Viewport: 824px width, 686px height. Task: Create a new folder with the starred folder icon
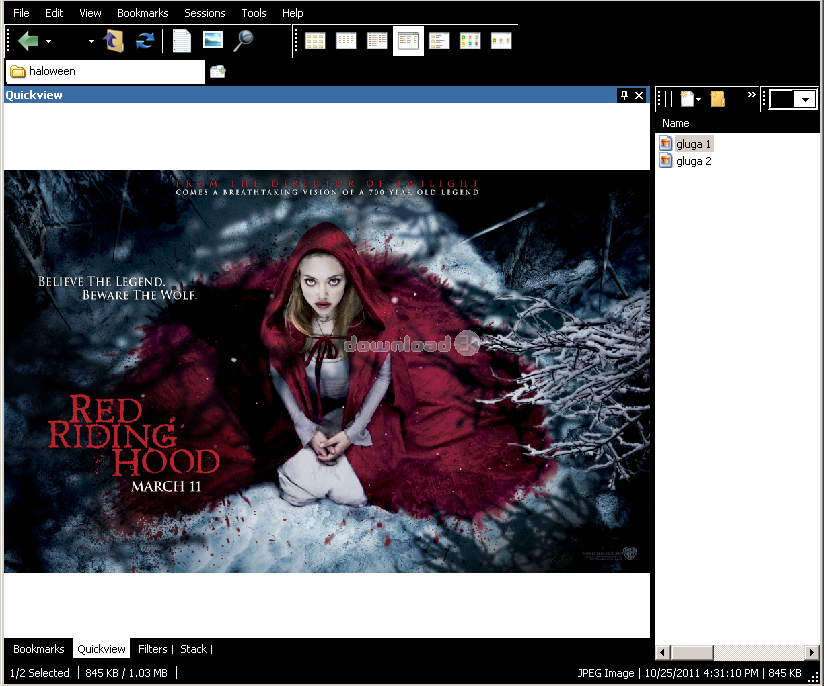coord(718,98)
